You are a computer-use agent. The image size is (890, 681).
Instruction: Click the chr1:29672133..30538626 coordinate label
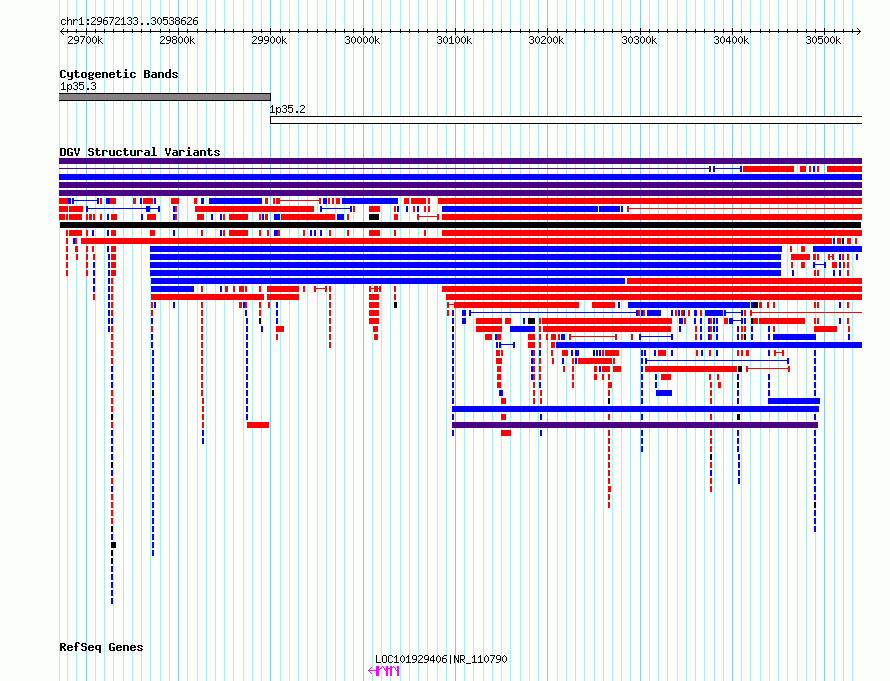[x=129, y=22]
